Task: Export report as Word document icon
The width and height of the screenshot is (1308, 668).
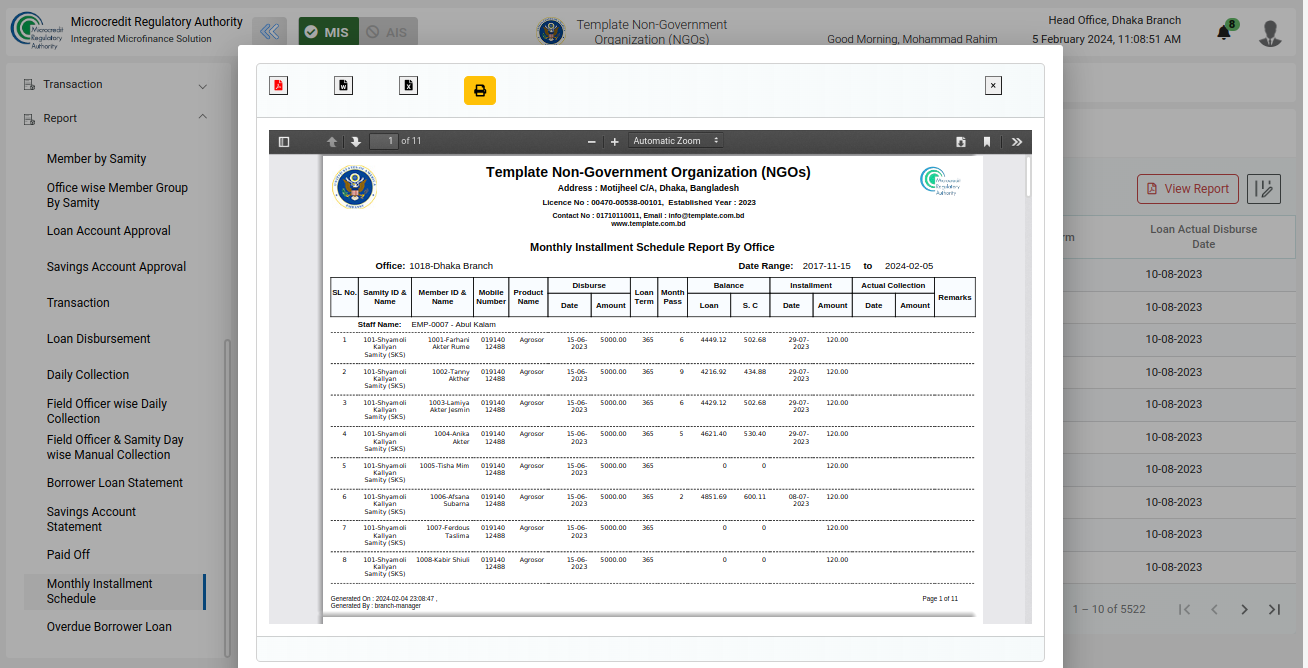Action: 343,85
